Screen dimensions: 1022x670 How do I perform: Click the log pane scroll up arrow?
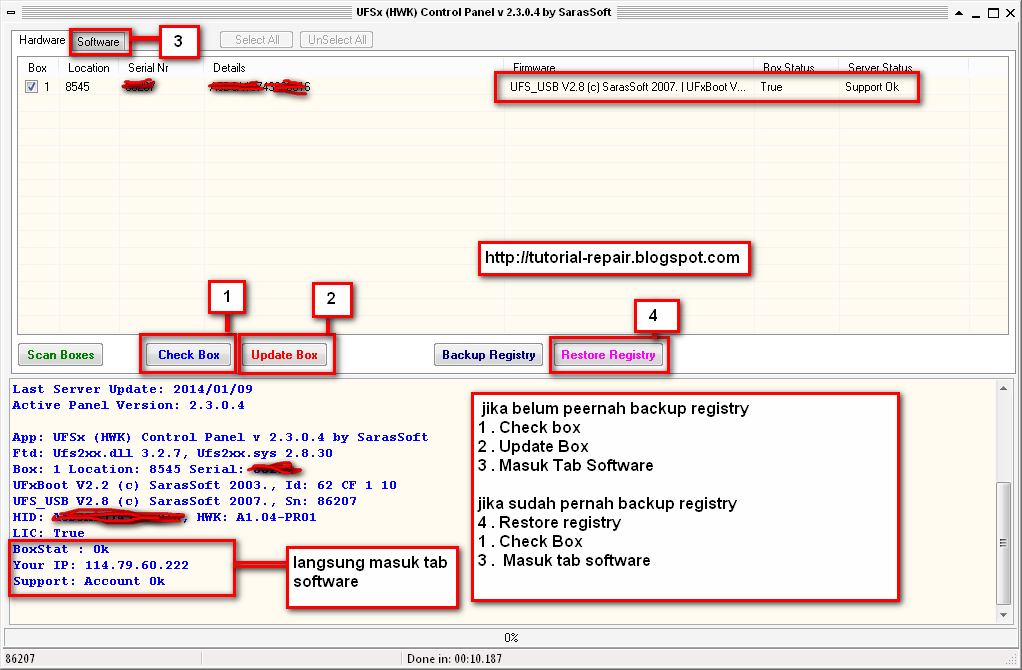(1004, 388)
